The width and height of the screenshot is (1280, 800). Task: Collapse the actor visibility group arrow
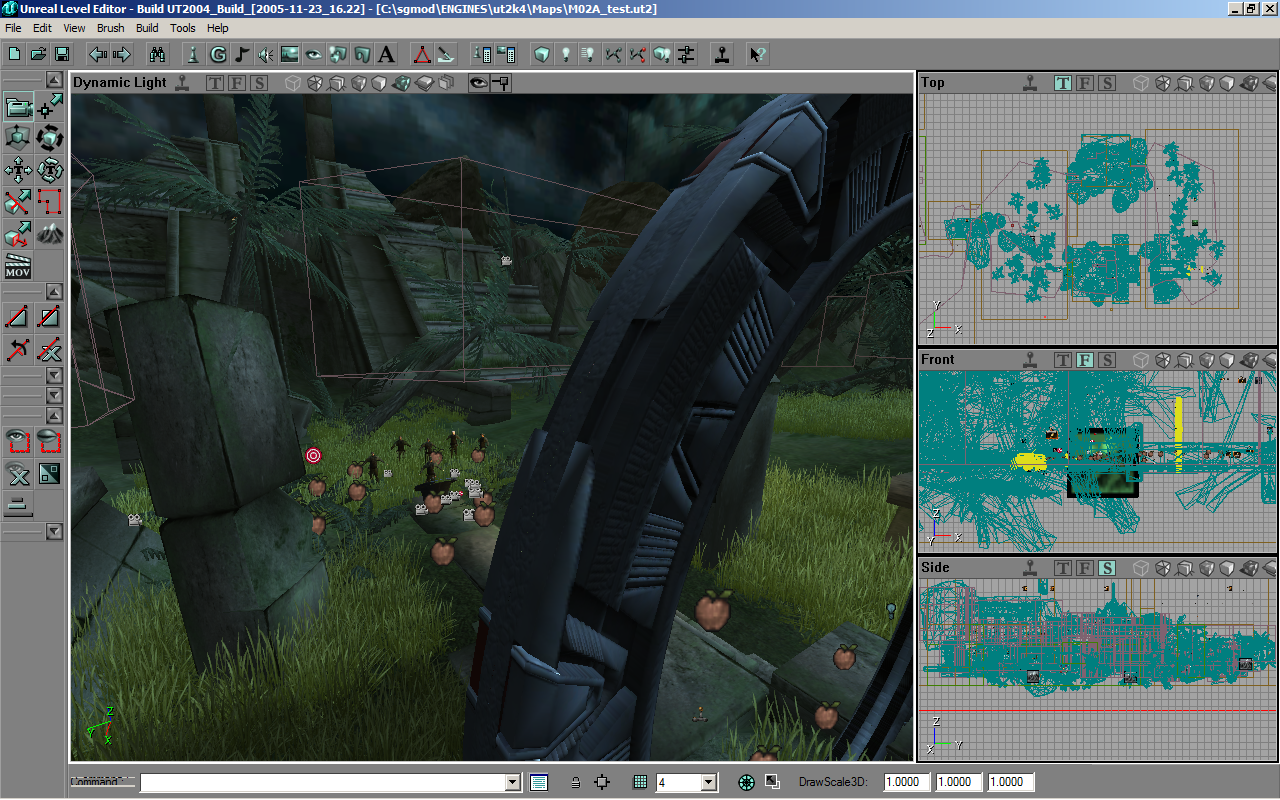(x=55, y=414)
